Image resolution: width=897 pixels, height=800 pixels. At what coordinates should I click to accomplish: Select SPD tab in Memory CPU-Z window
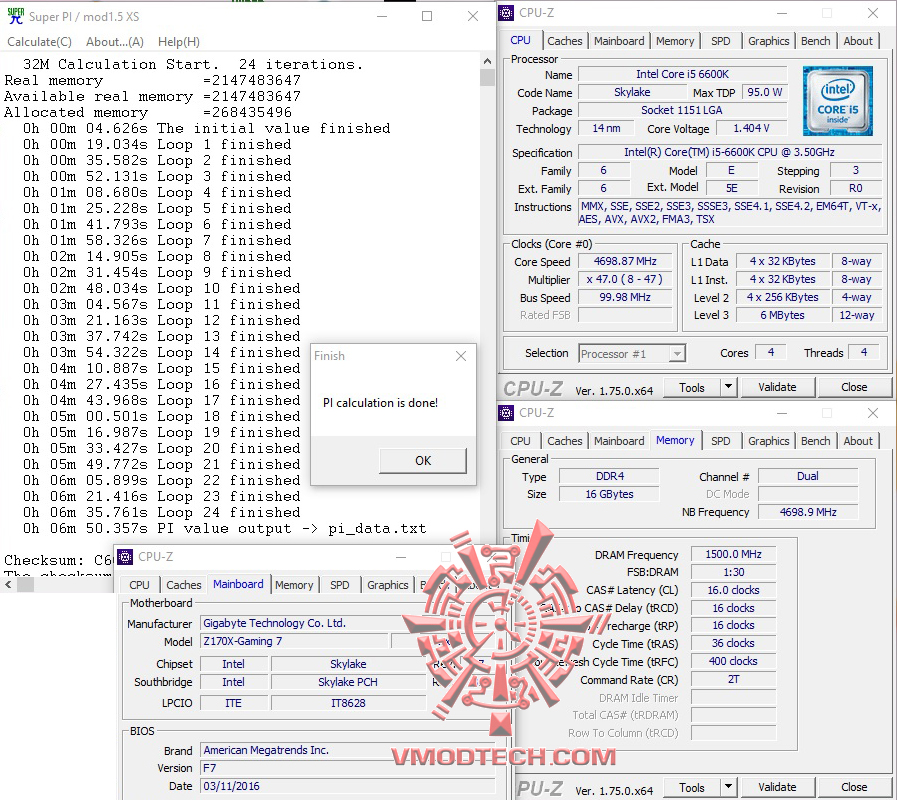720,441
